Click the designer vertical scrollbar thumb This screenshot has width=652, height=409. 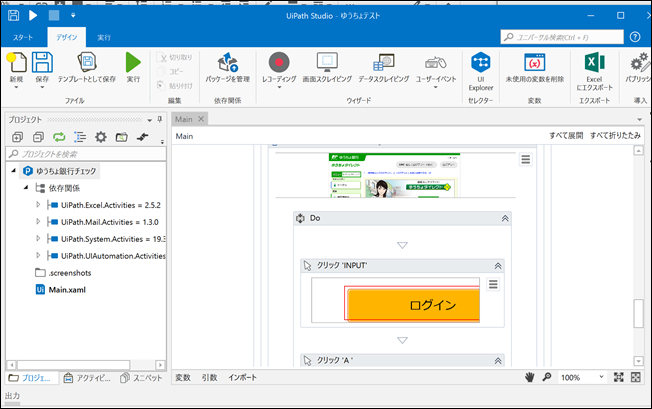638,313
